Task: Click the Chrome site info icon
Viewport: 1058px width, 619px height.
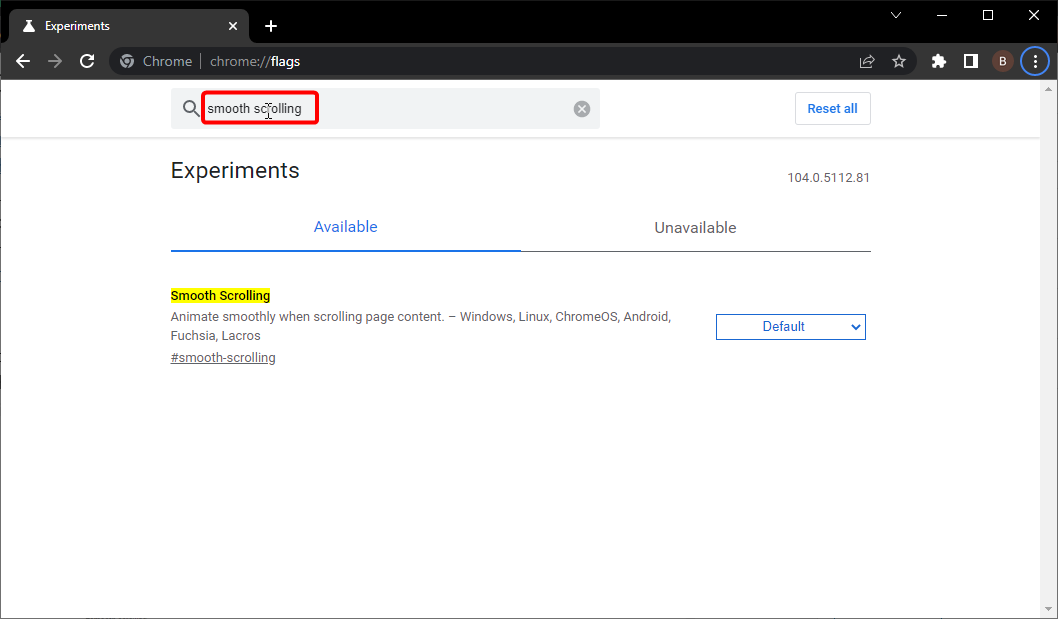Action: tap(127, 61)
